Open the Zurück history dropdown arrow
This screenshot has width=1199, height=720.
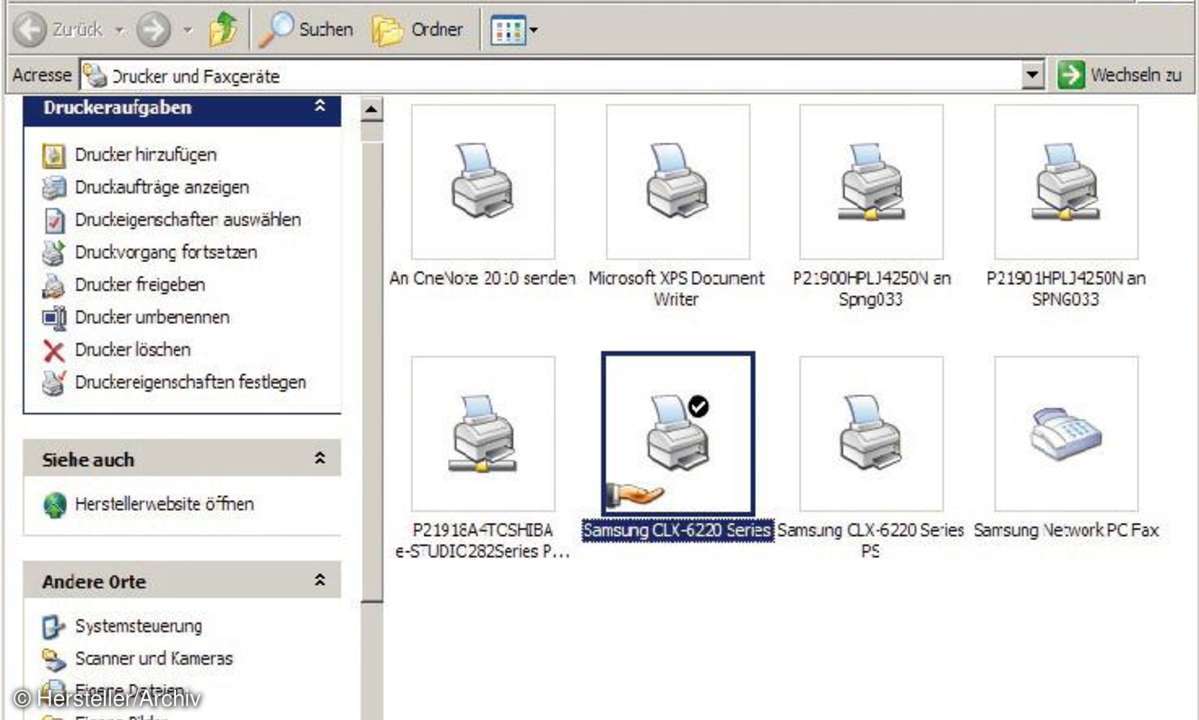(119, 31)
